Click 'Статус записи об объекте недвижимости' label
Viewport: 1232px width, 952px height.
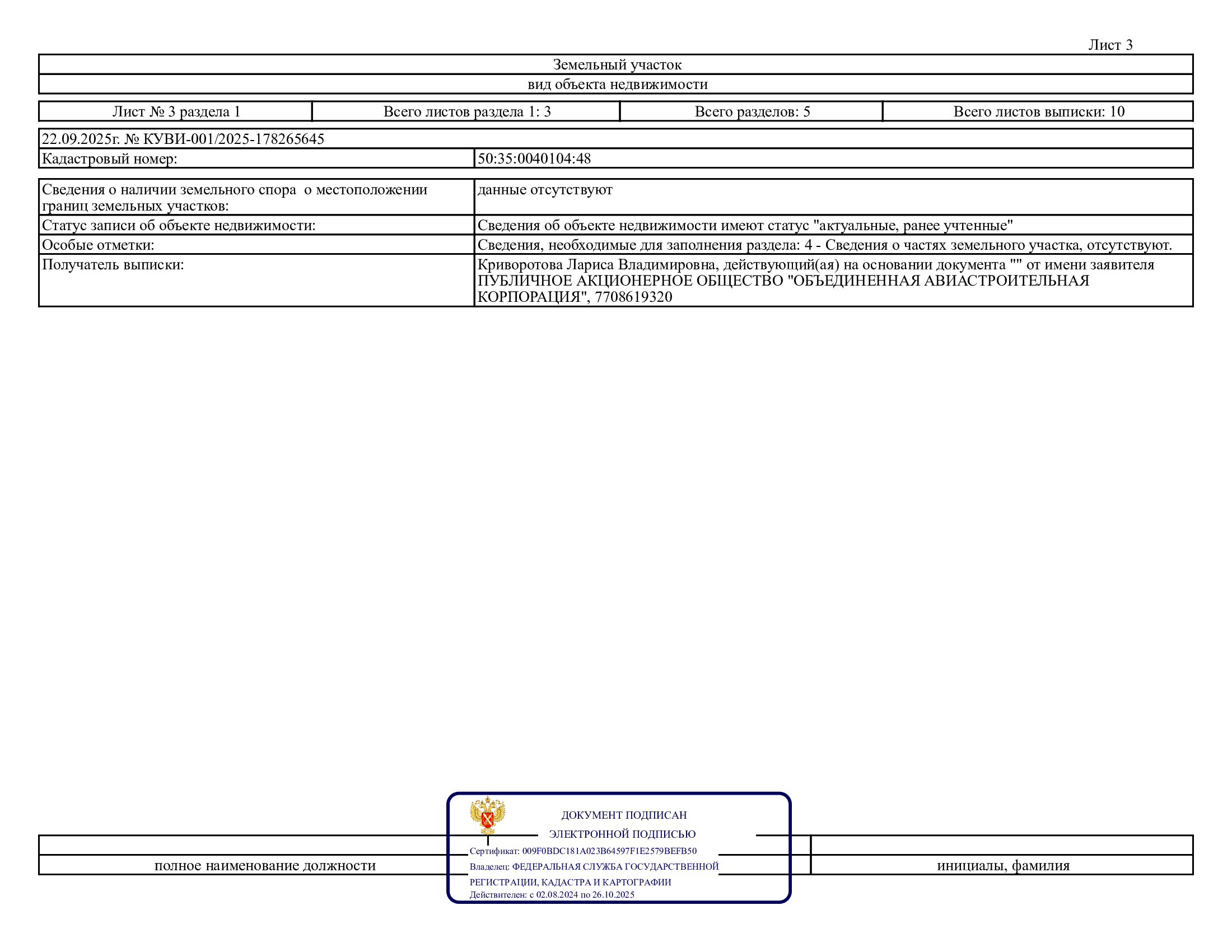tap(178, 226)
